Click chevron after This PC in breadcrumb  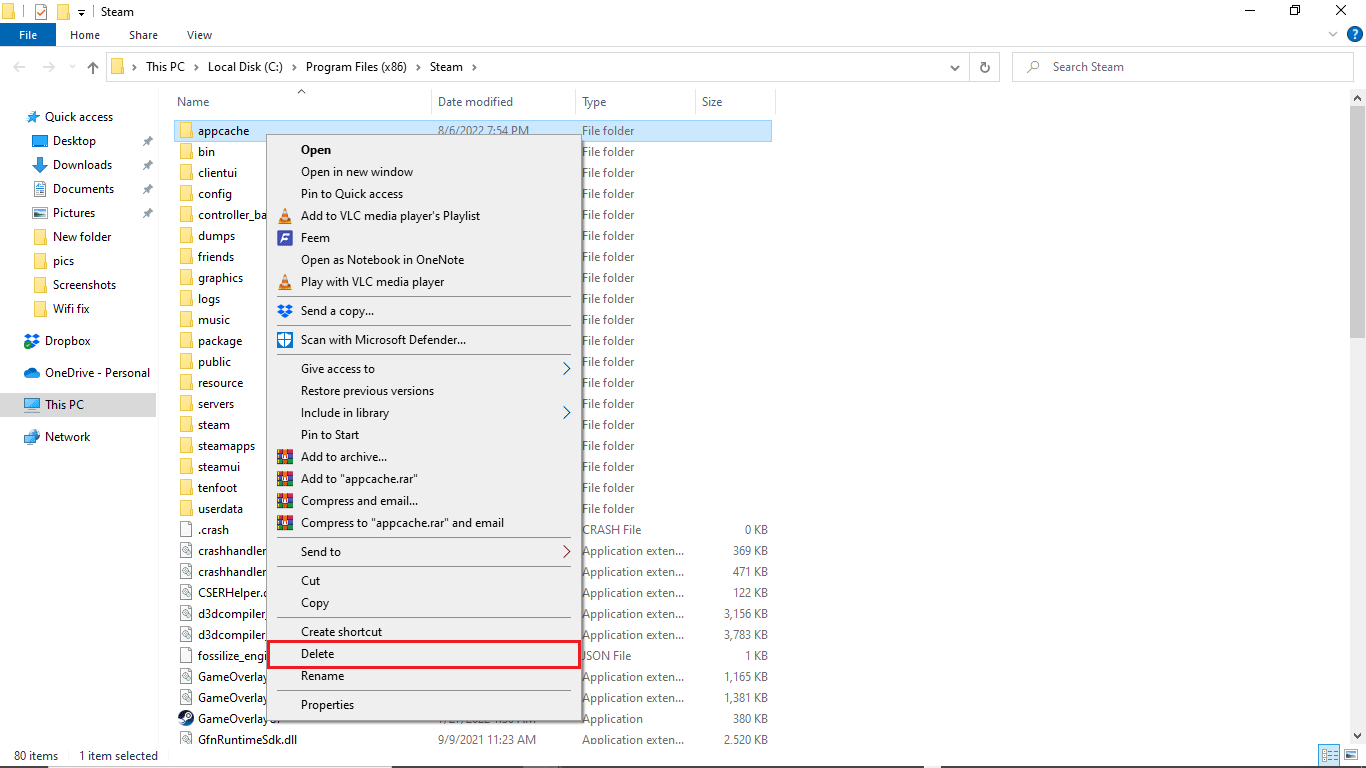(x=196, y=67)
